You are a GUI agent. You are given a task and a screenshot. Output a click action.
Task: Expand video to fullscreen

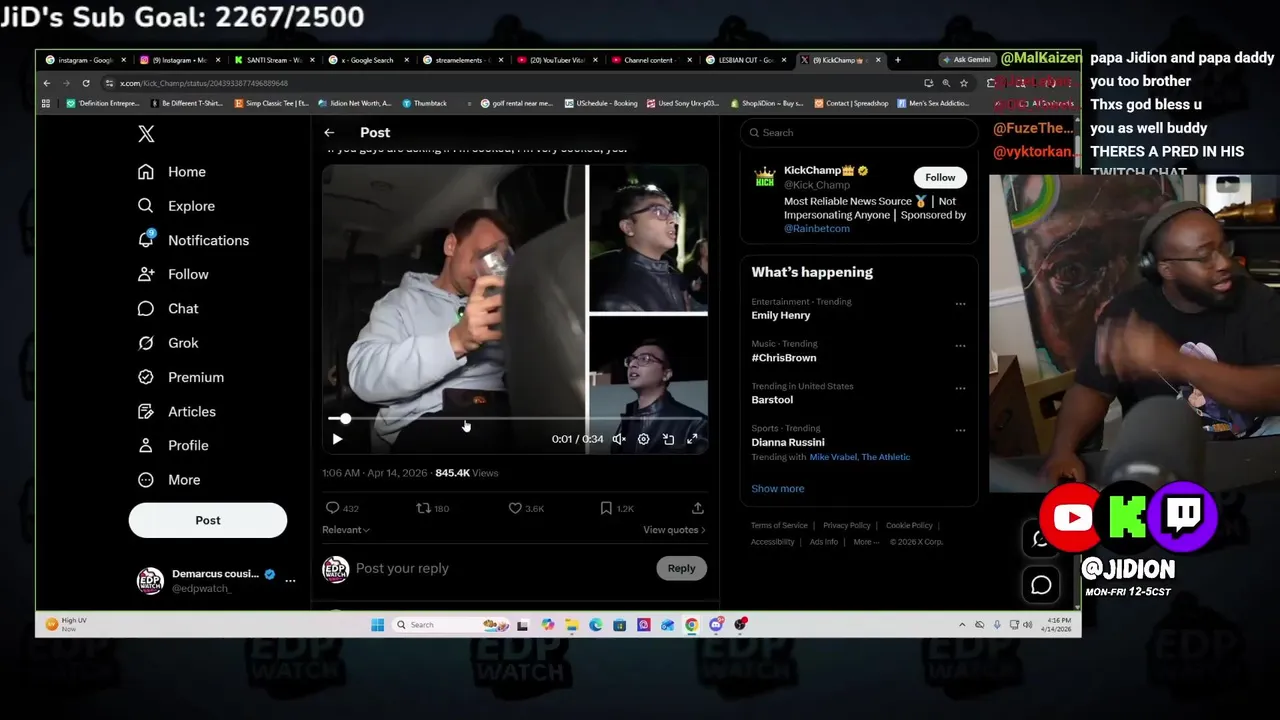pos(692,439)
